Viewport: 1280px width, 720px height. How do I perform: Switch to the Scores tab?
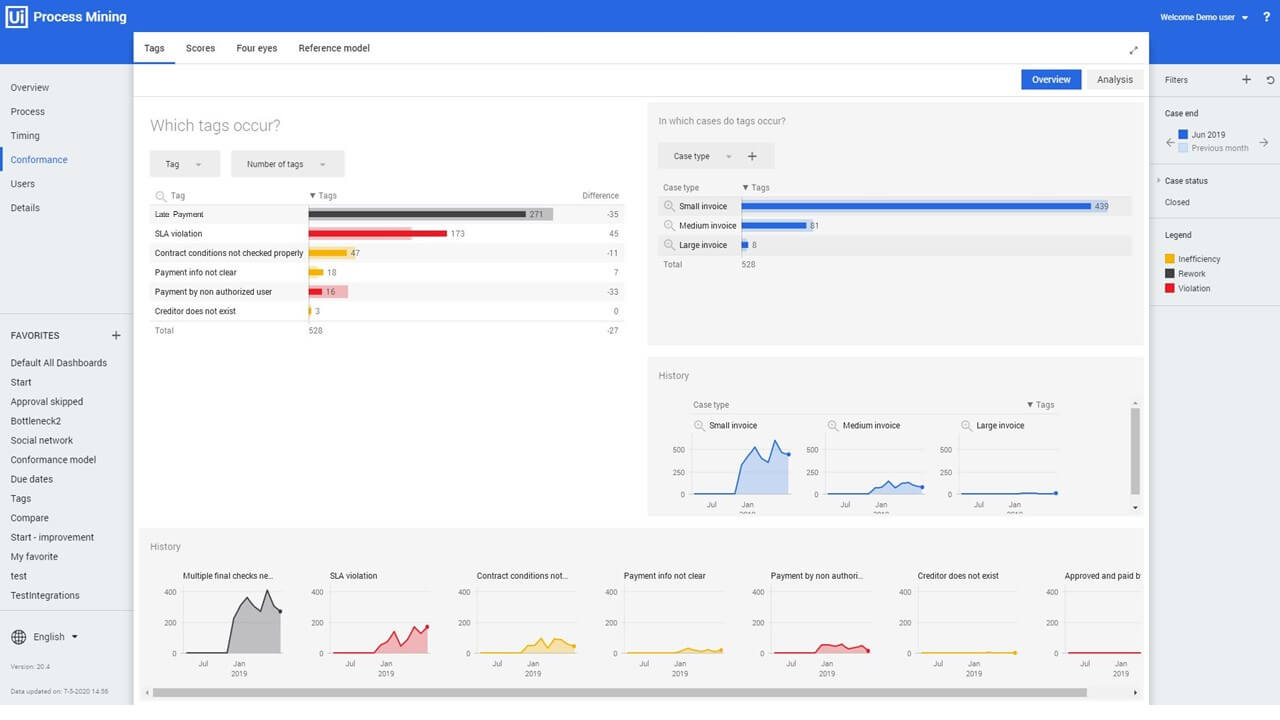point(200,48)
